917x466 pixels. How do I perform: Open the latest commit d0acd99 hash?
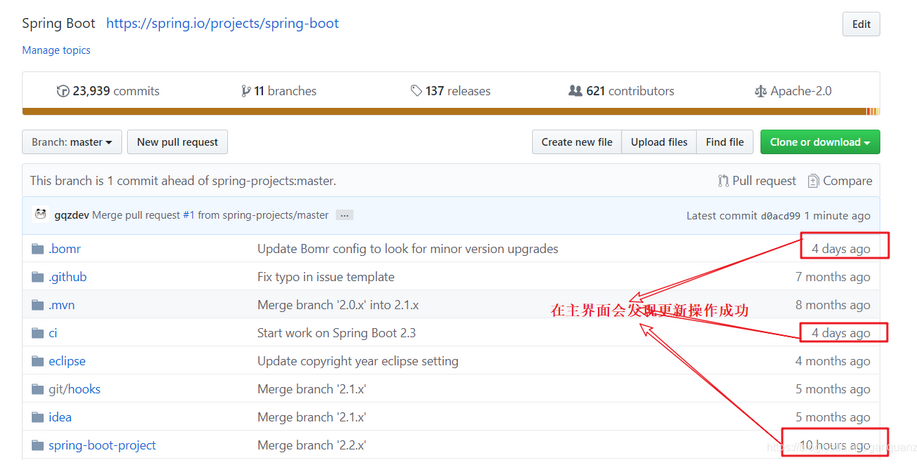(780, 216)
